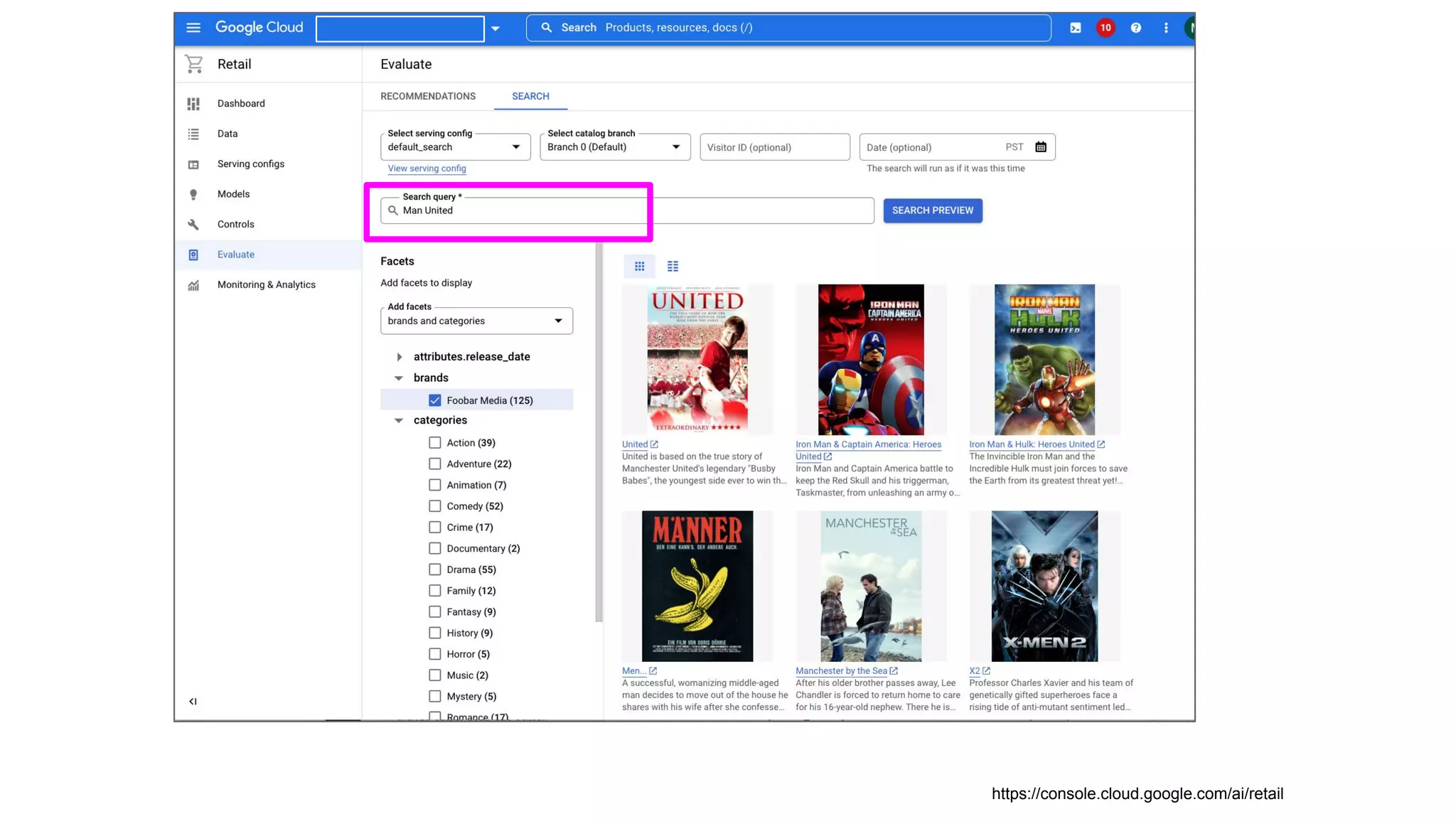Check the Drama category checkbox

tap(434, 569)
